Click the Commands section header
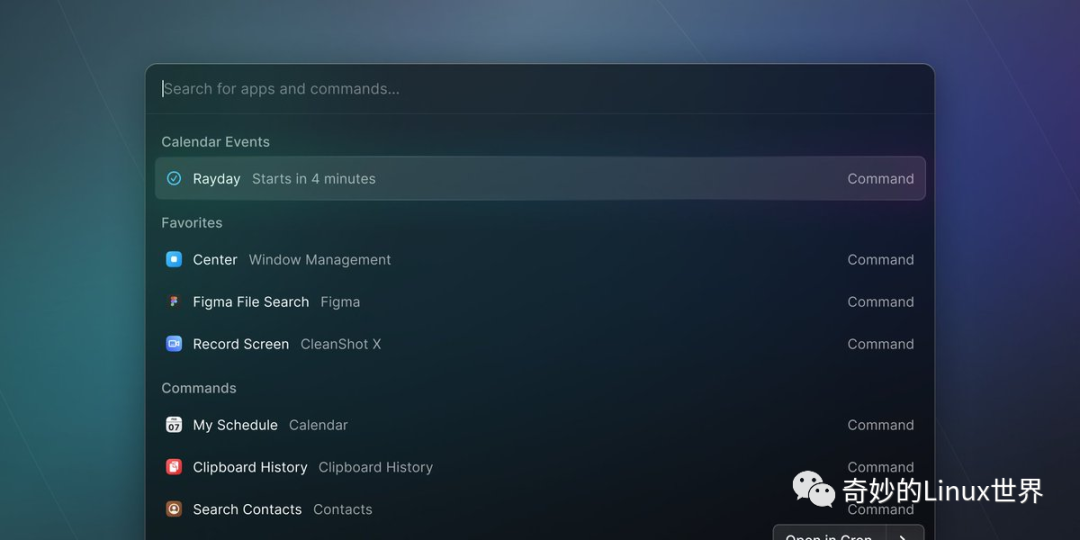 click(198, 388)
